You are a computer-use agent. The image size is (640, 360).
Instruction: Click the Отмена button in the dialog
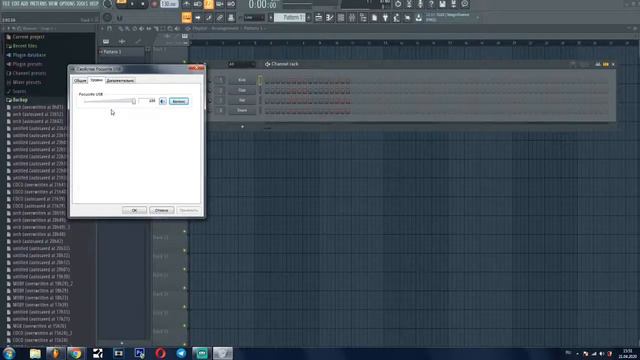pos(162,210)
